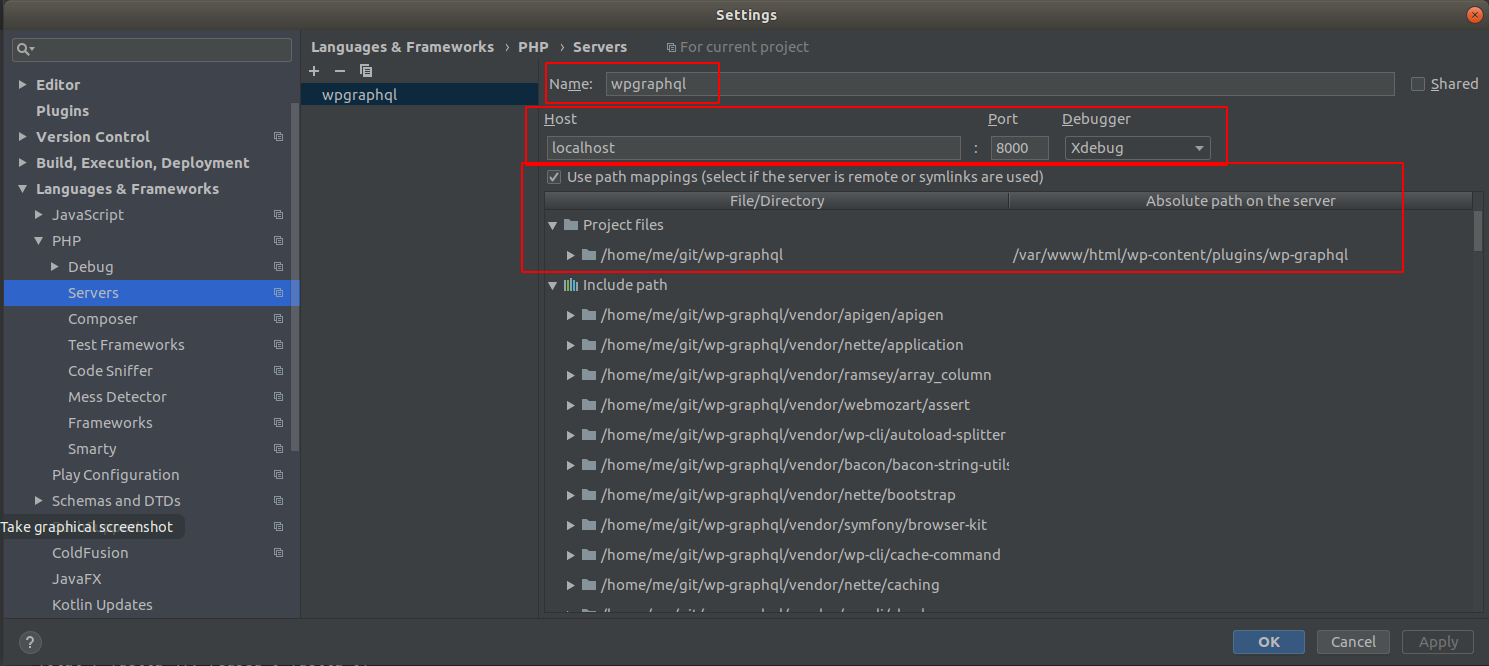Expand the JavaScript settings node
This screenshot has height=666, width=1489.
pos(39,215)
